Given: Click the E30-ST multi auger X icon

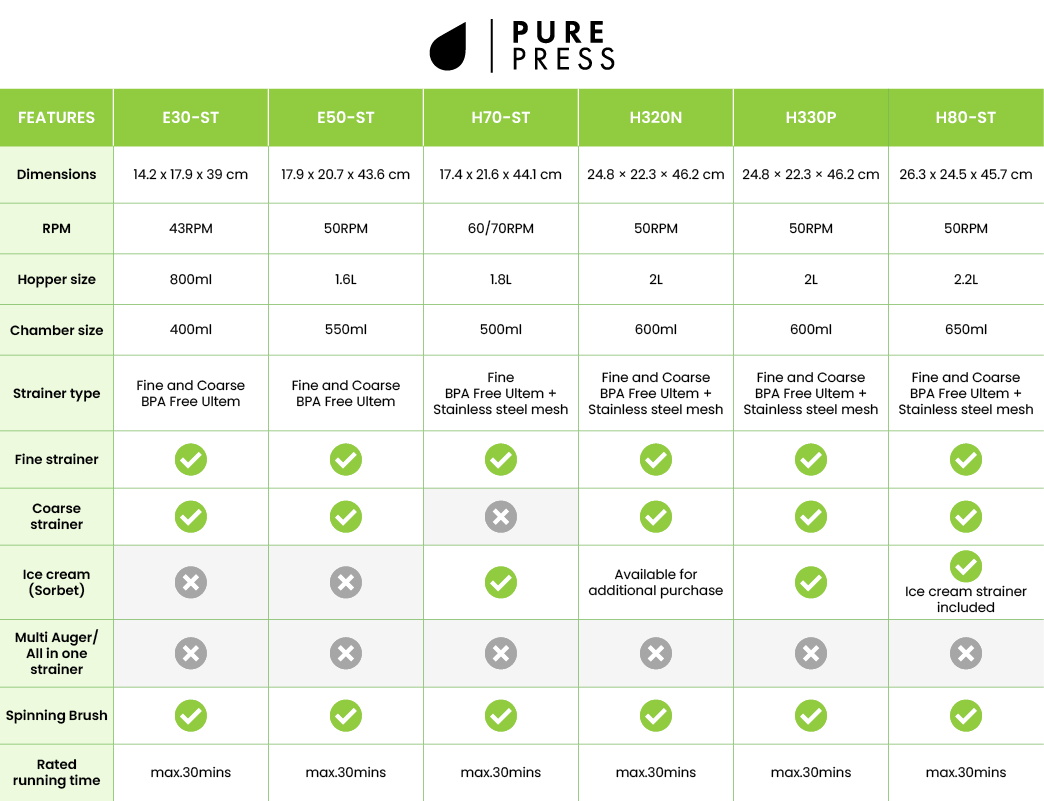Looking at the screenshot, I should click(191, 654).
